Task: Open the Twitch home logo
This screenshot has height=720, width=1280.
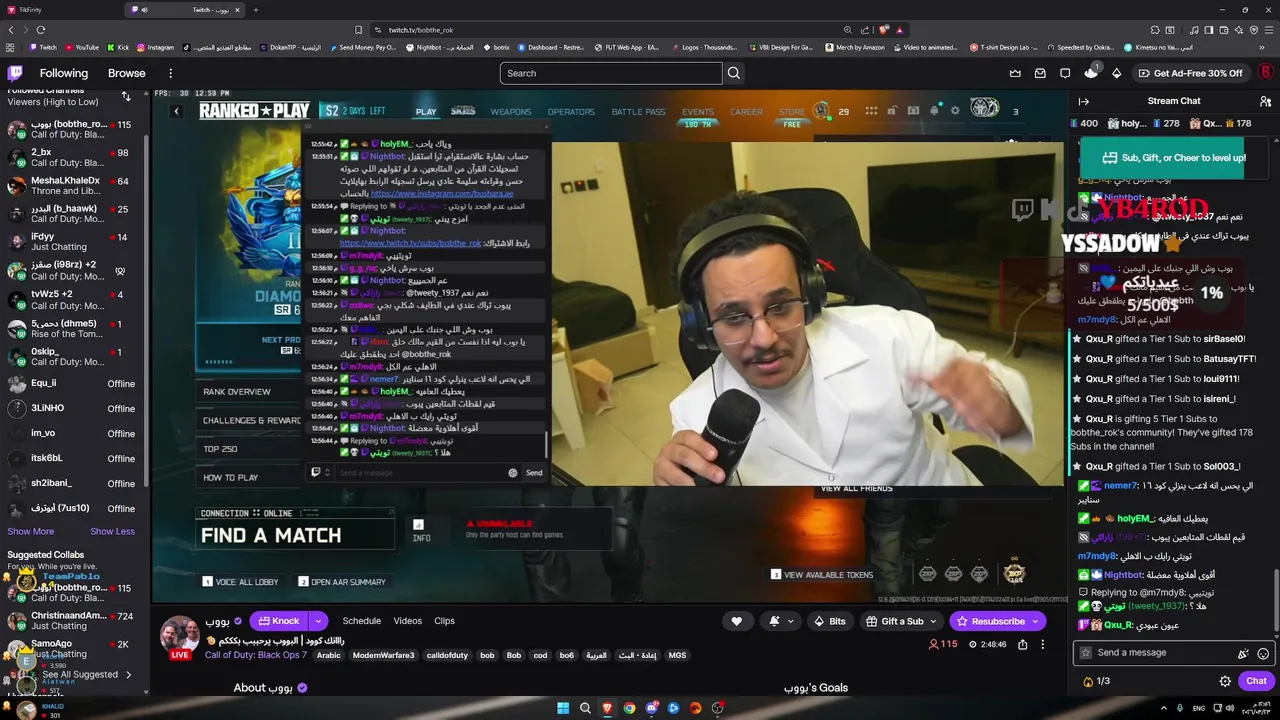Action: pos(15,73)
